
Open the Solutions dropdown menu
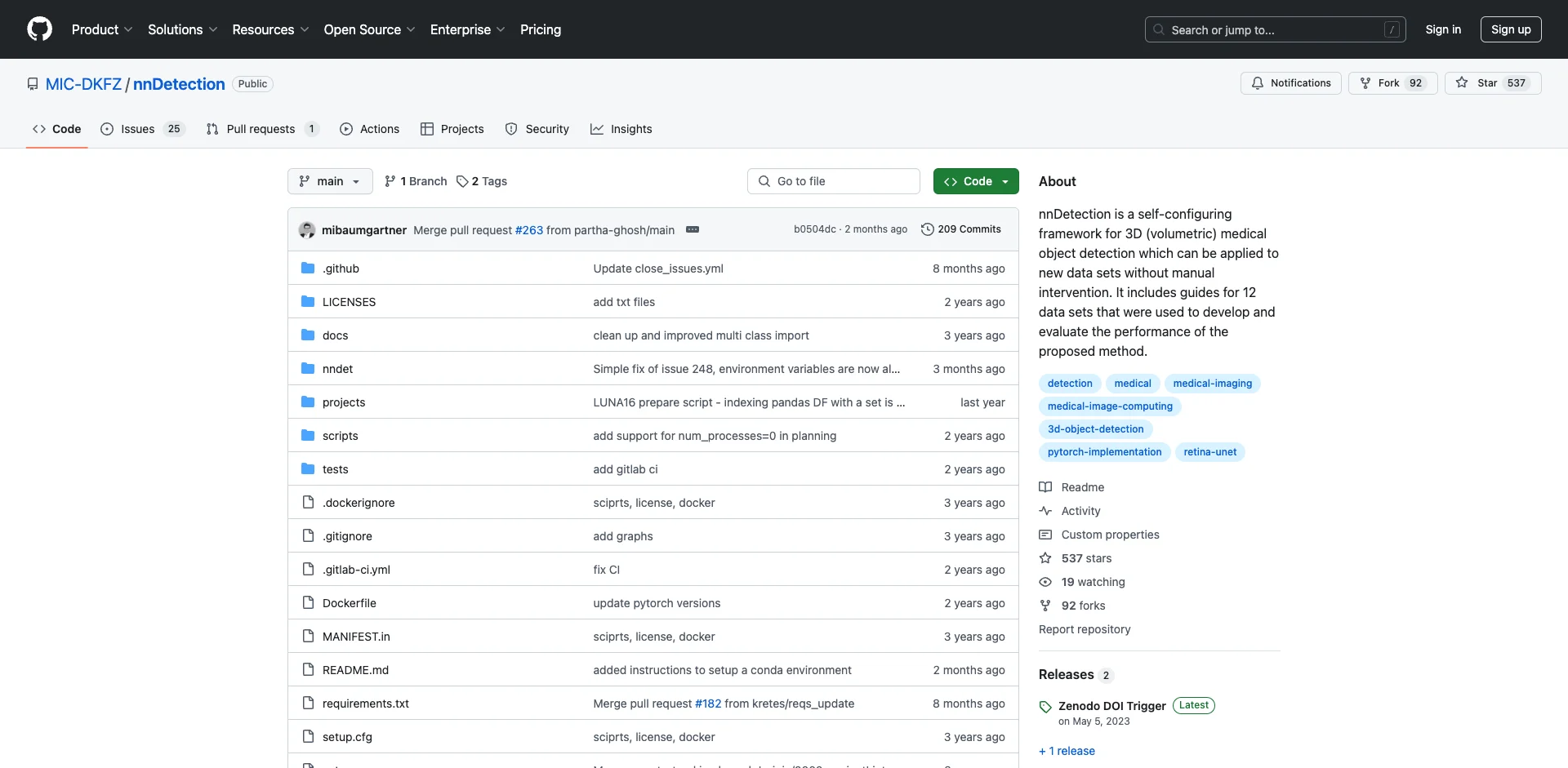[x=182, y=29]
